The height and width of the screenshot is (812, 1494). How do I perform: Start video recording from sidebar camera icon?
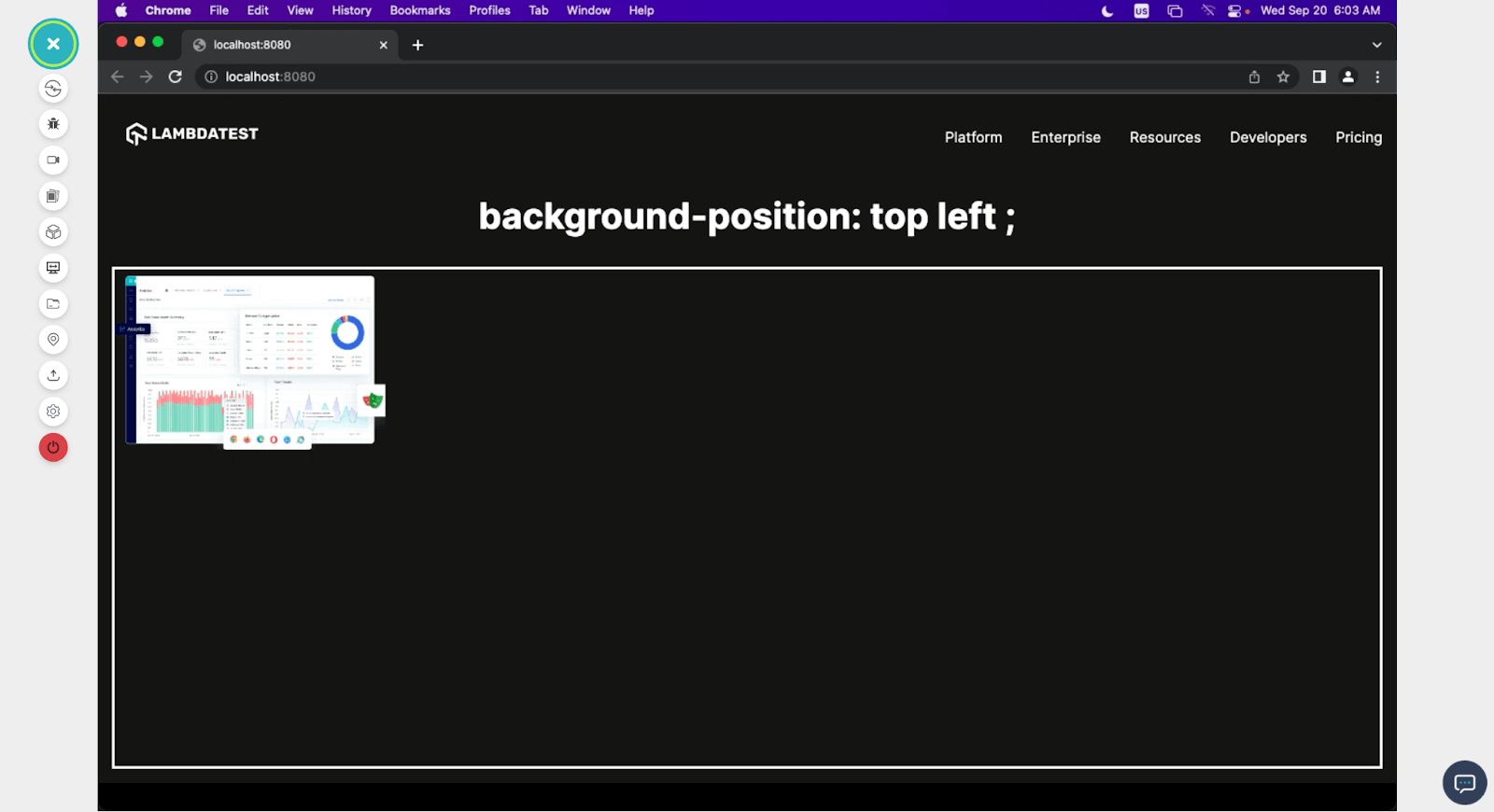[x=53, y=160]
